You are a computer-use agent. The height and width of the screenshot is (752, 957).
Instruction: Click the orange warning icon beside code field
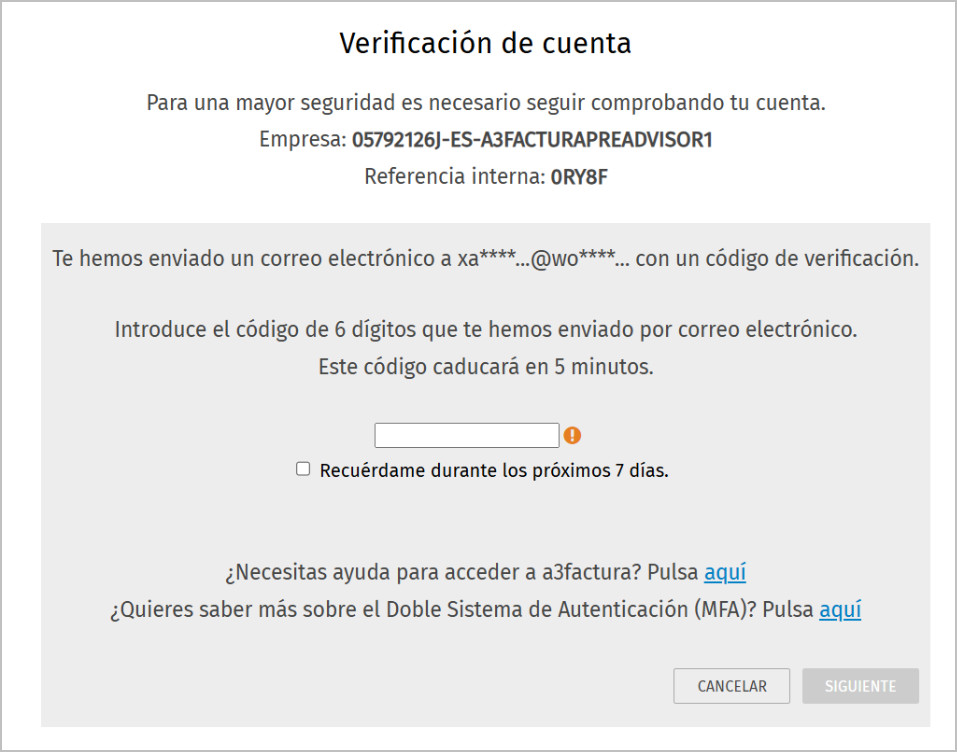pyautogui.click(x=572, y=435)
